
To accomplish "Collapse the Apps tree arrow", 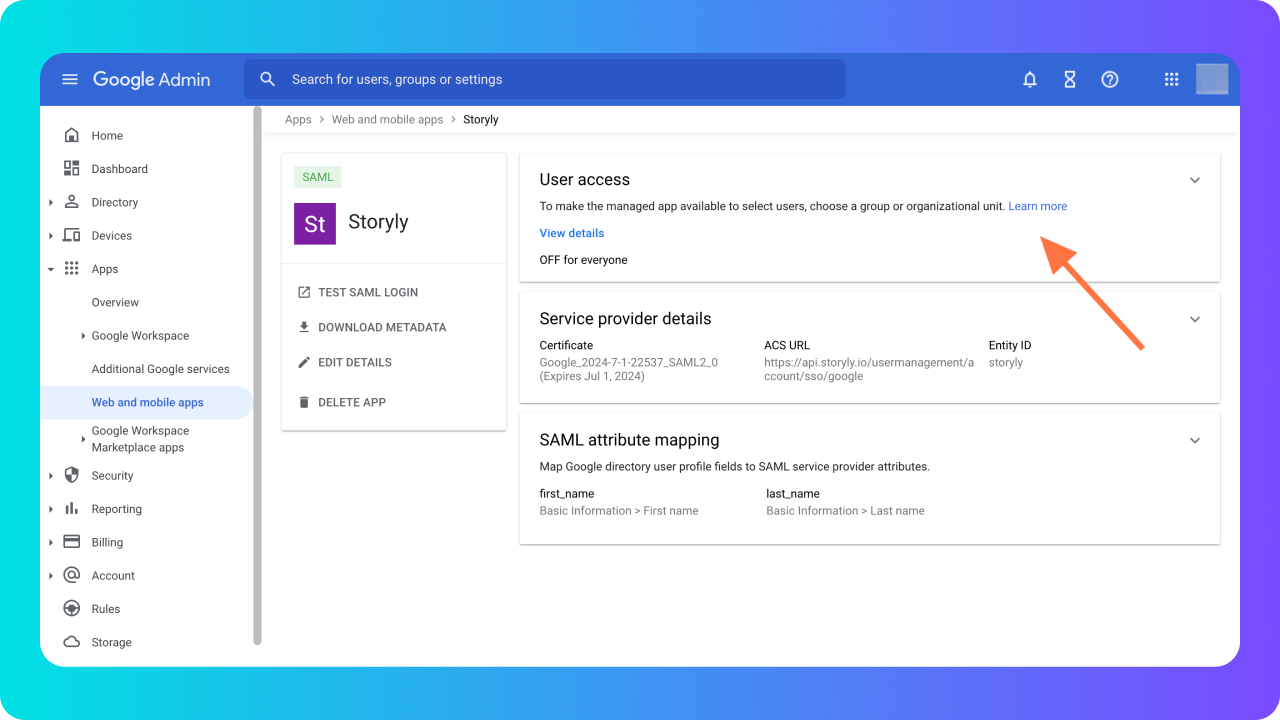I will [51, 269].
